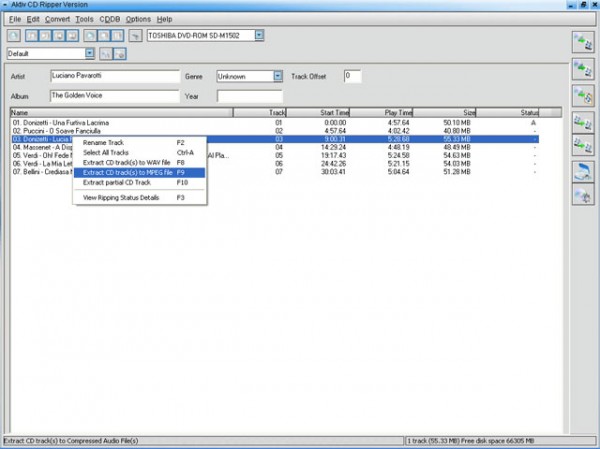Choose View Ripping Status Details
The height and width of the screenshot is (449, 600).
120,198
